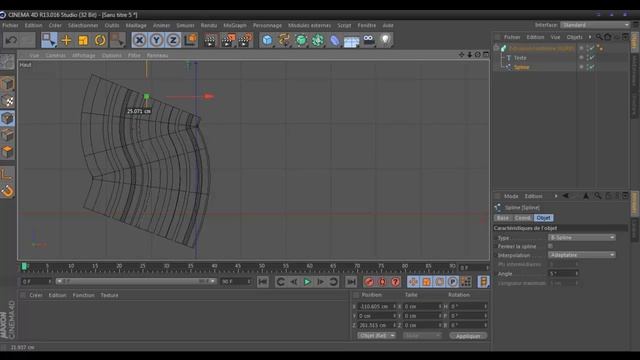Open the material manager Texture menu
The width and height of the screenshot is (640, 360).
109,295
